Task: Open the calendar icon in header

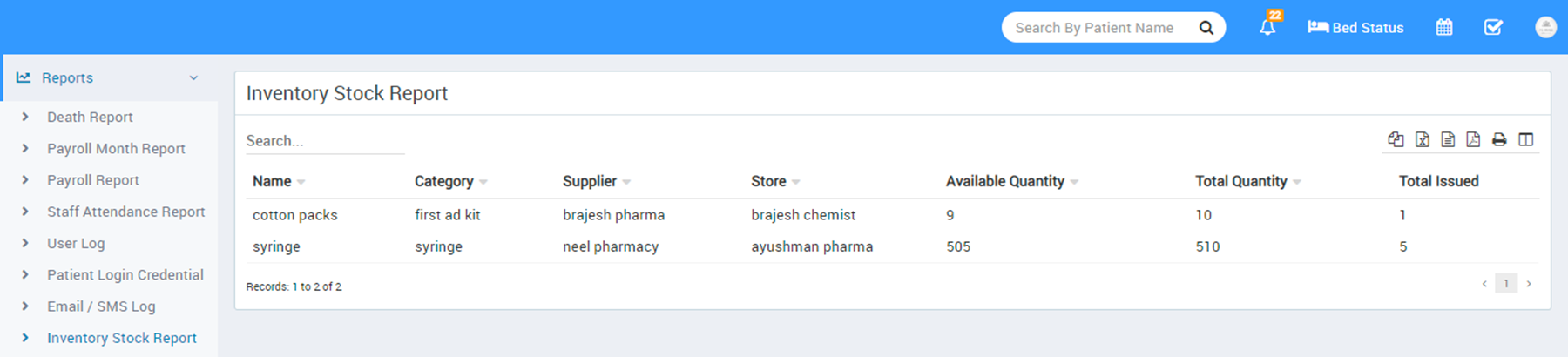Action: click(1444, 28)
